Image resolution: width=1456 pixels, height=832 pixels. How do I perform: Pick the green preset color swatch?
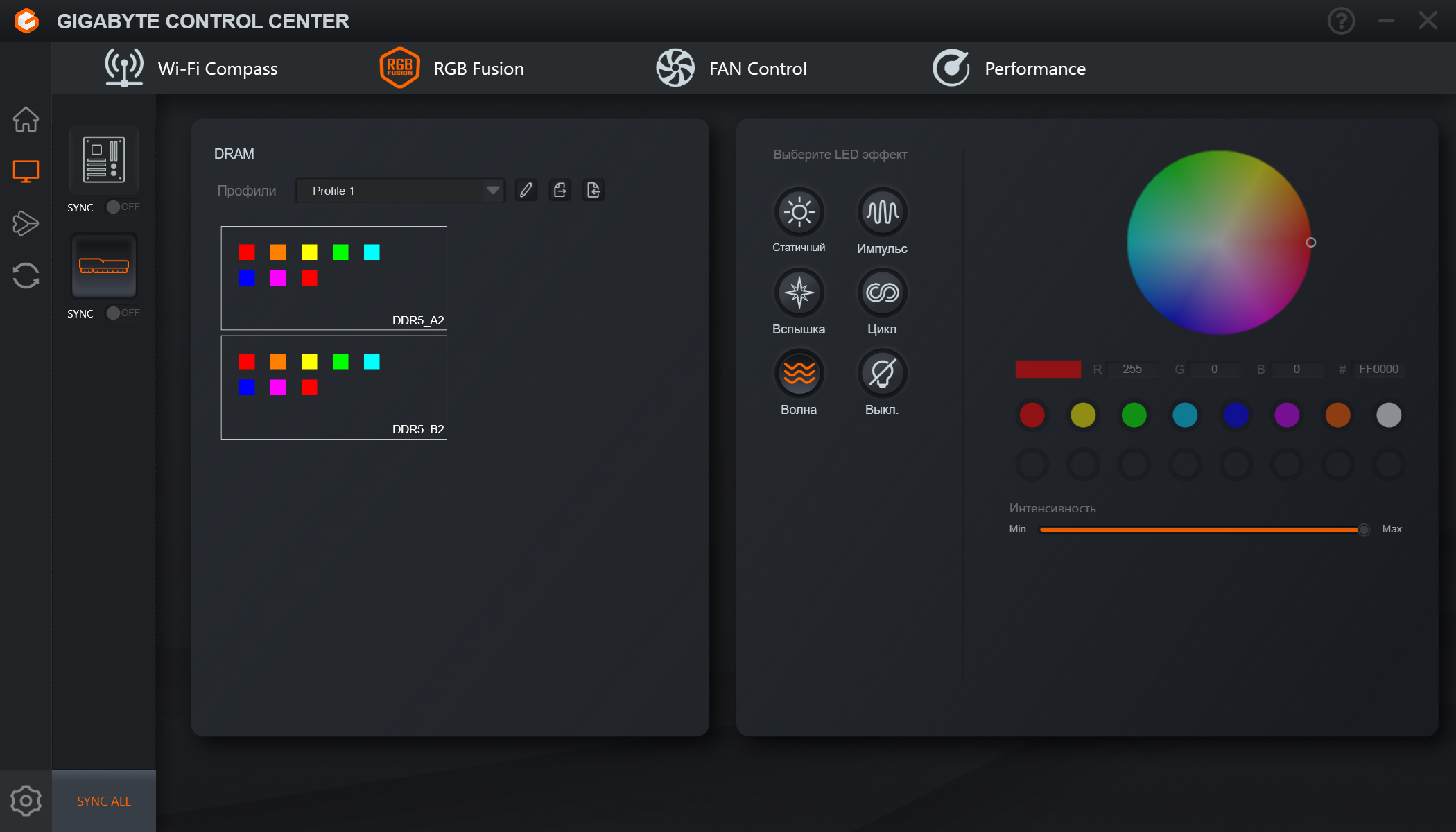pyautogui.click(x=1134, y=415)
